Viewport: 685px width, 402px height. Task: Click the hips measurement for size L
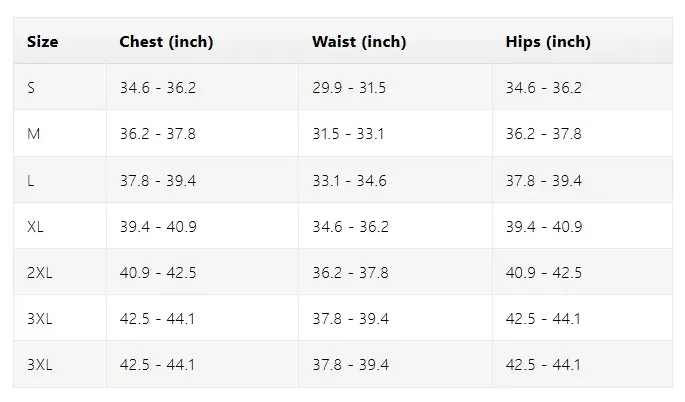point(543,181)
